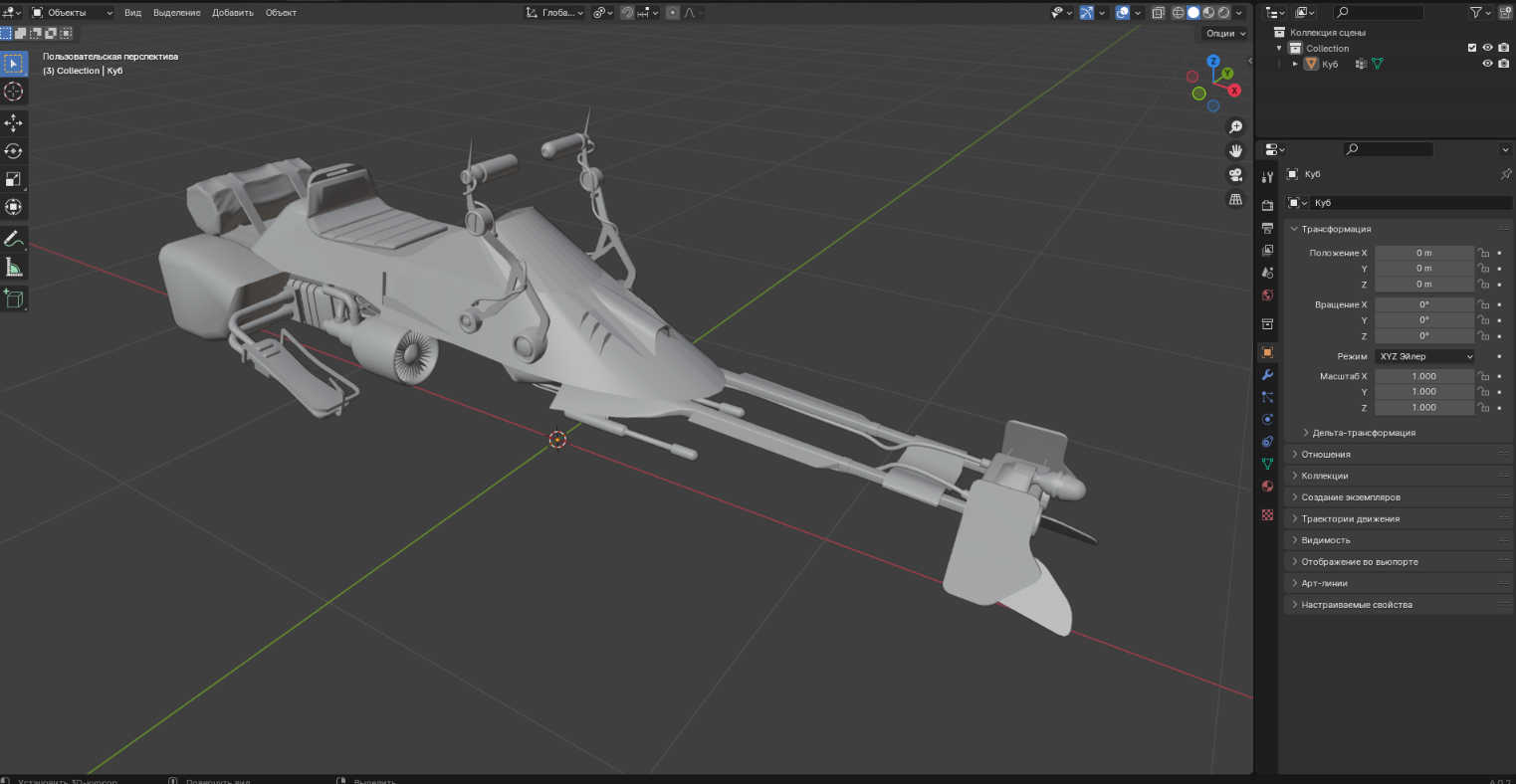1516x784 pixels.
Task: Hide Куб in viewport via eye icon
Action: pos(1488,64)
